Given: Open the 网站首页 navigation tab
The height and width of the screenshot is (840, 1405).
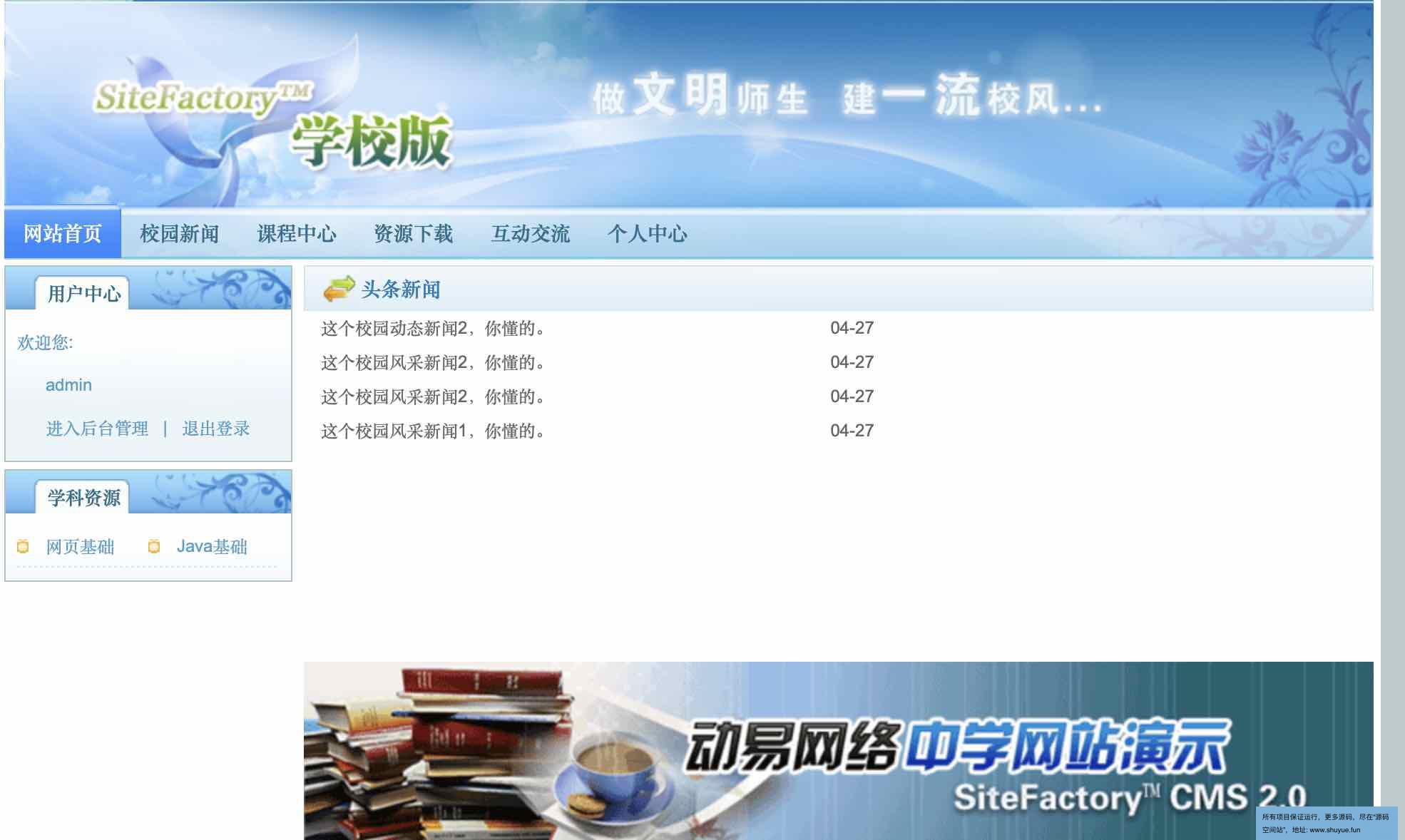Looking at the screenshot, I should coord(63,233).
